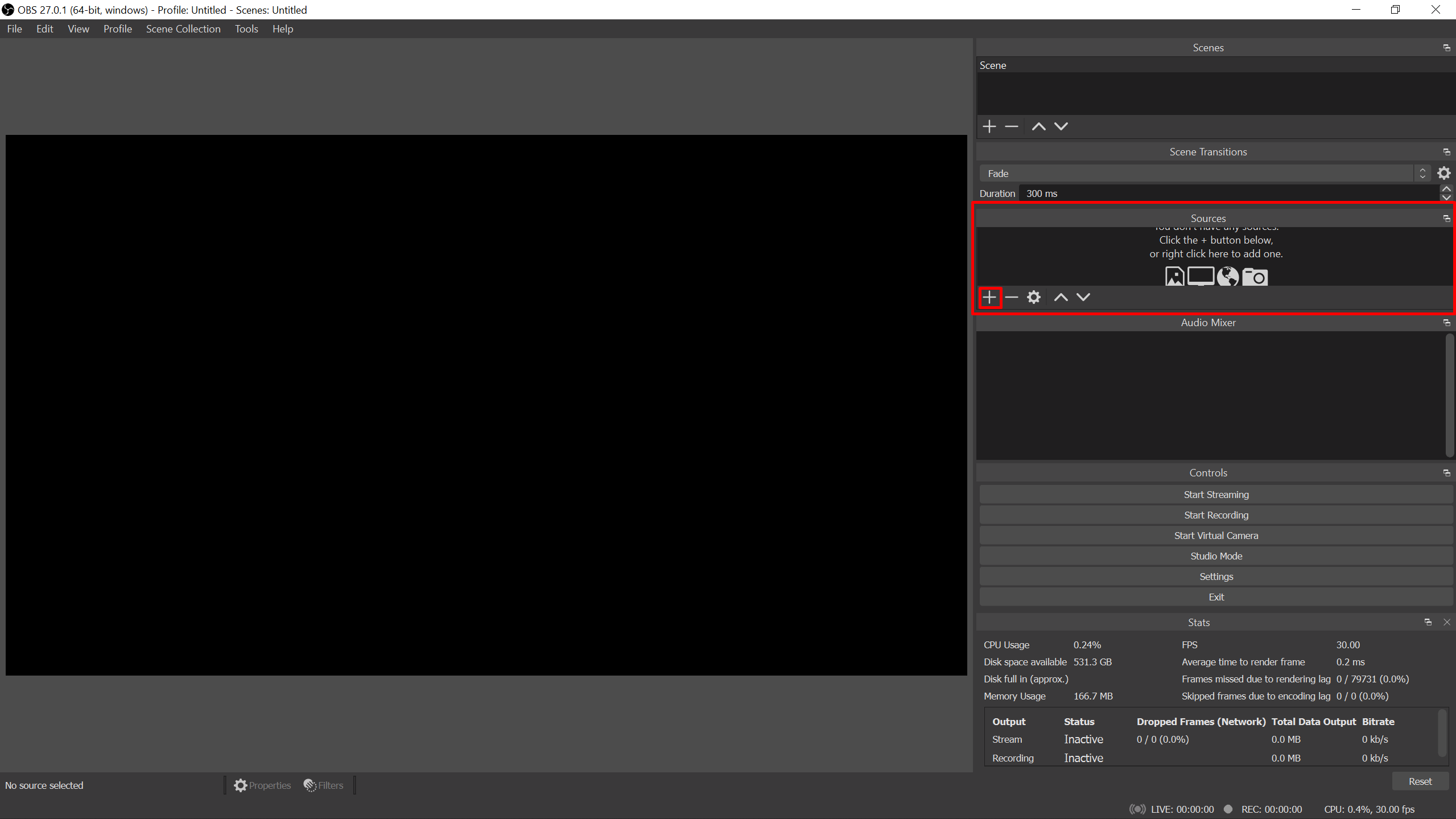
Task: Click the black preview canvas
Action: pos(486,405)
